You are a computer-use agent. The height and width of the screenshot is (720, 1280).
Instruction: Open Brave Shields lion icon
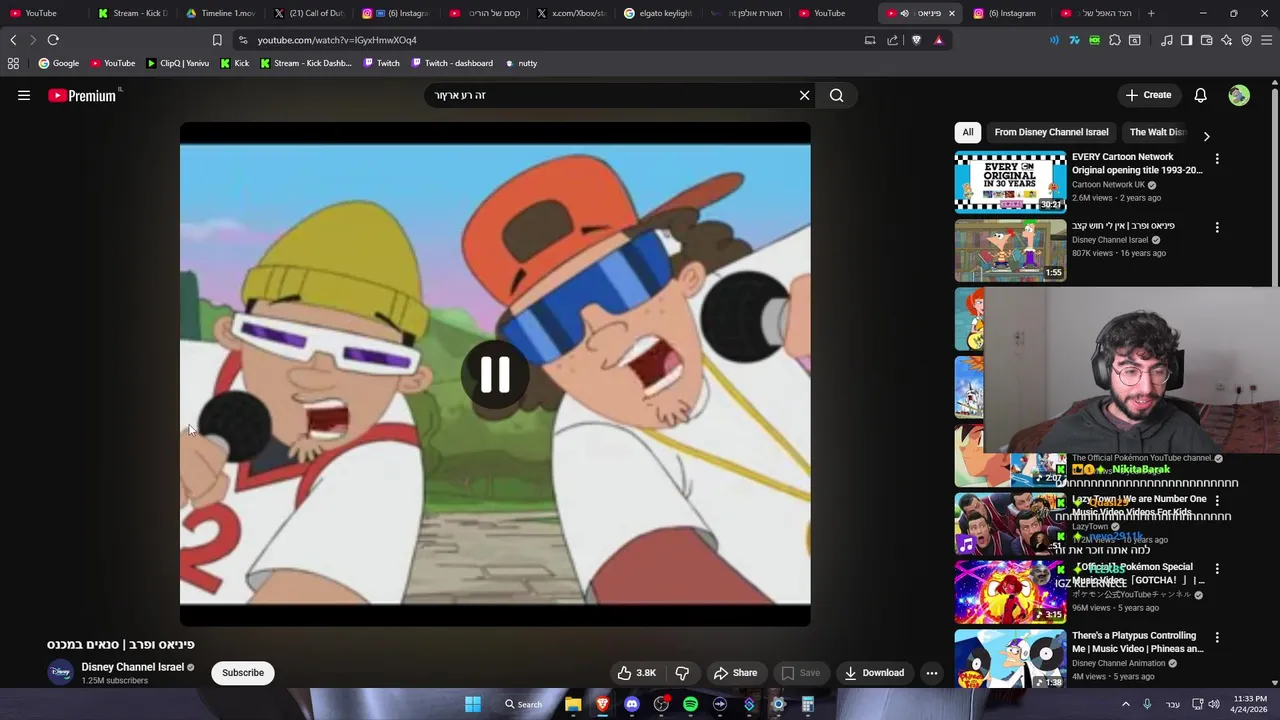click(917, 40)
